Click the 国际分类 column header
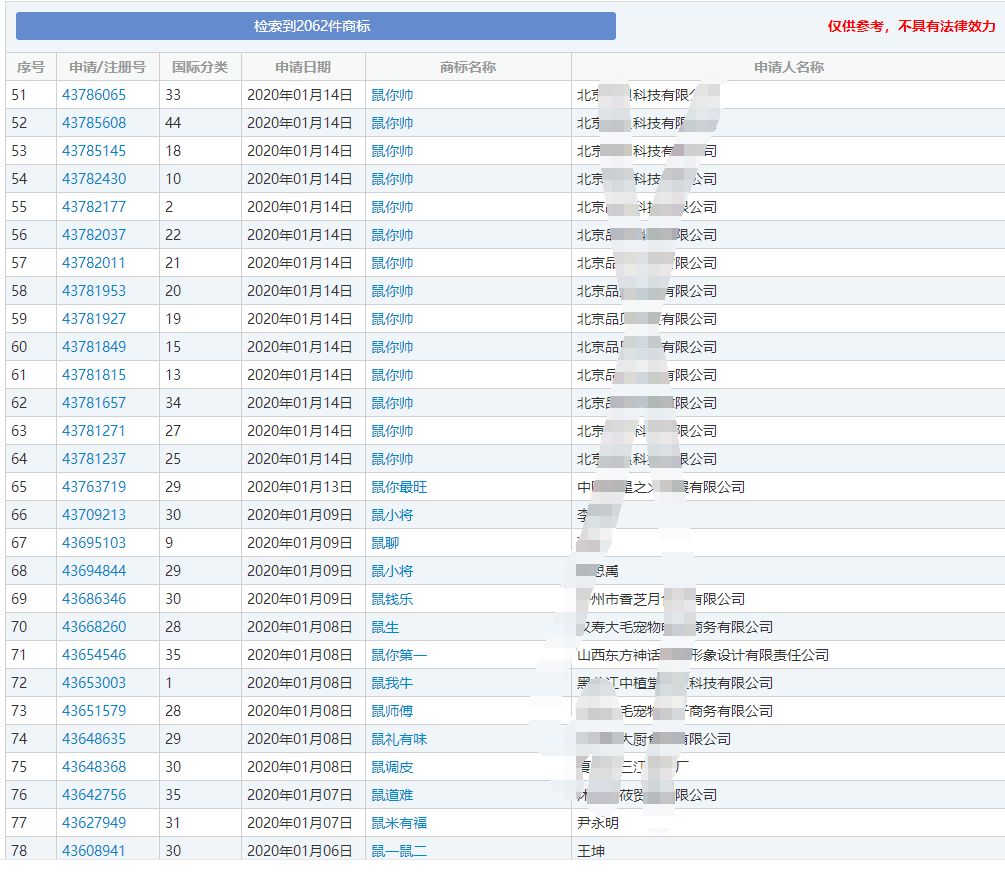The height and width of the screenshot is (872, 1005). pyautogui.click(x=200, y=67)
